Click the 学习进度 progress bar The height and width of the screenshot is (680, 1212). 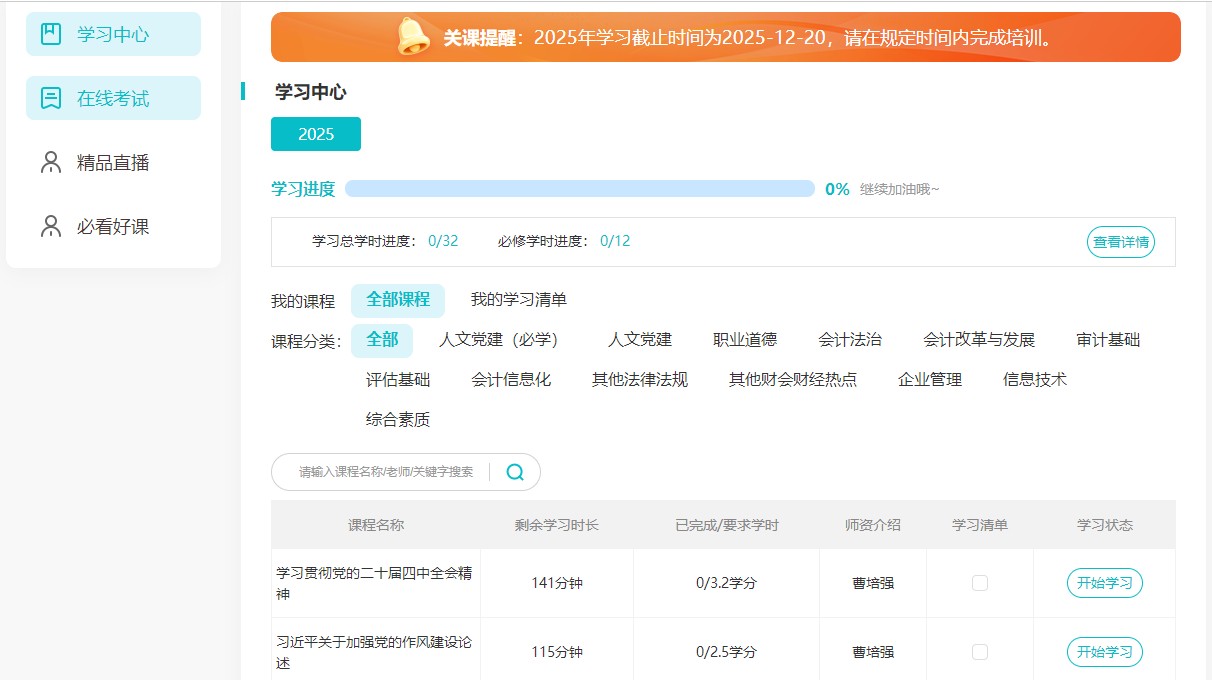tap(584, 188)
